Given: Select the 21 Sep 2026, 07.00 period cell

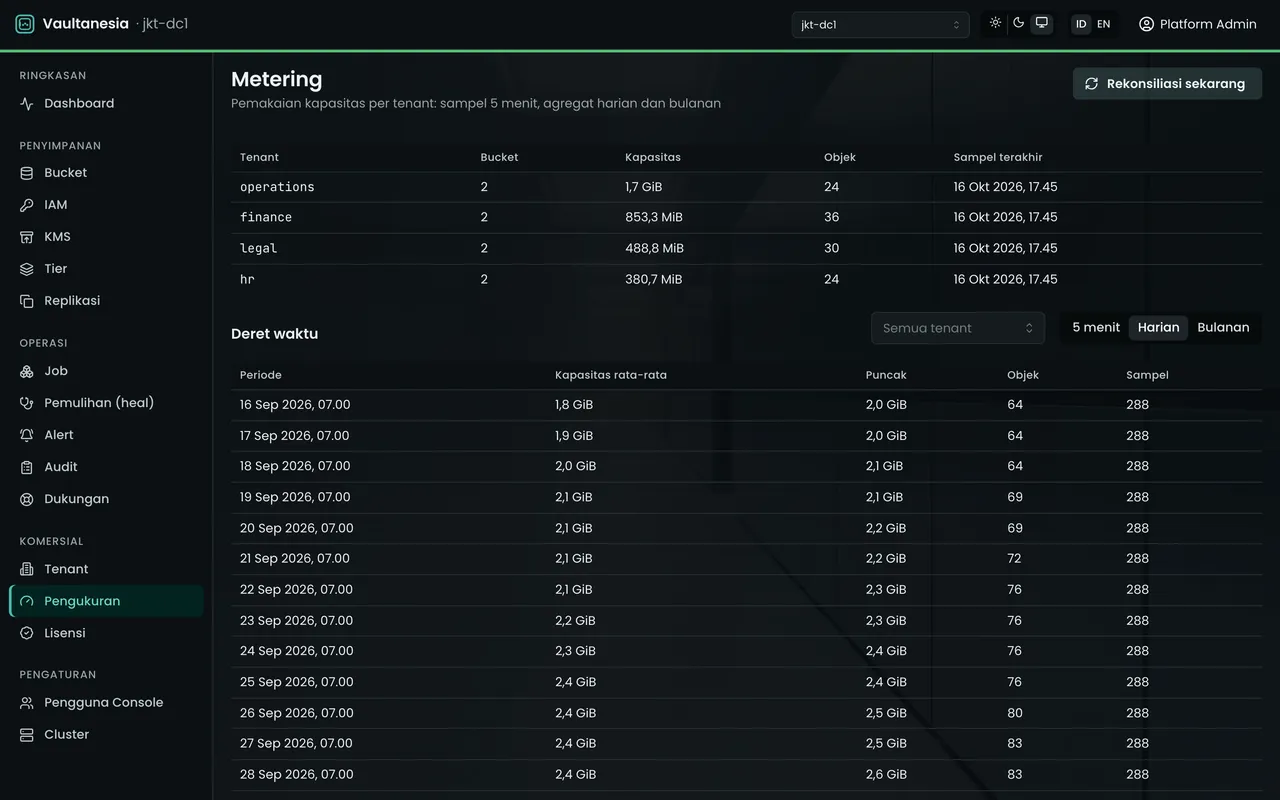Looking at the screenshot, I should [295, 558].
